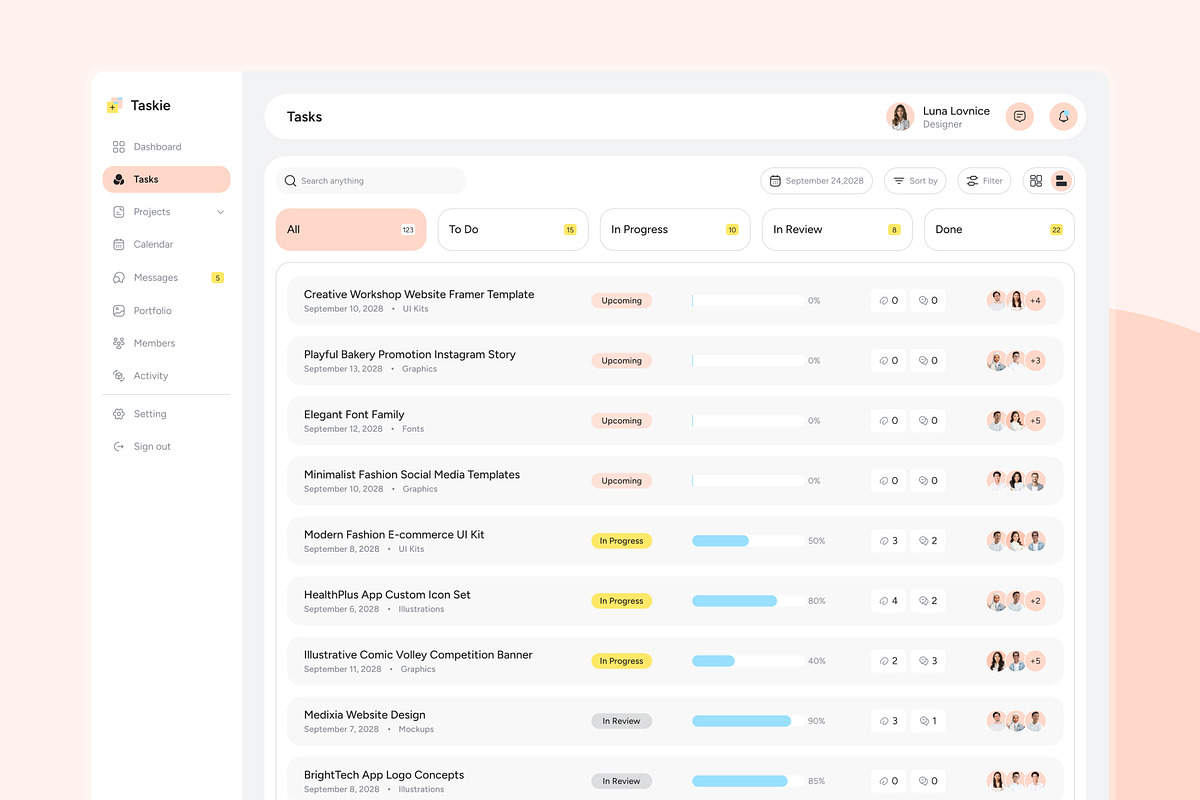
Task: Expand the Projects chevron in sidebar
Action: point(220,212)
